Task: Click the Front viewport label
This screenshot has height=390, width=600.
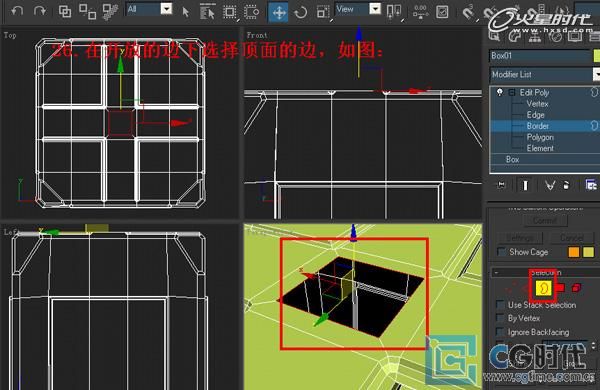Action: (257, 35)
